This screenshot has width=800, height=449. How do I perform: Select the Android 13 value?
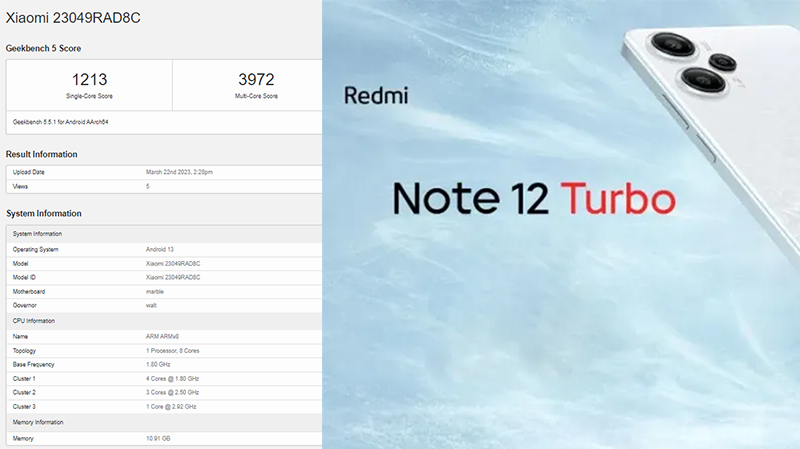(x=160, y=250)
